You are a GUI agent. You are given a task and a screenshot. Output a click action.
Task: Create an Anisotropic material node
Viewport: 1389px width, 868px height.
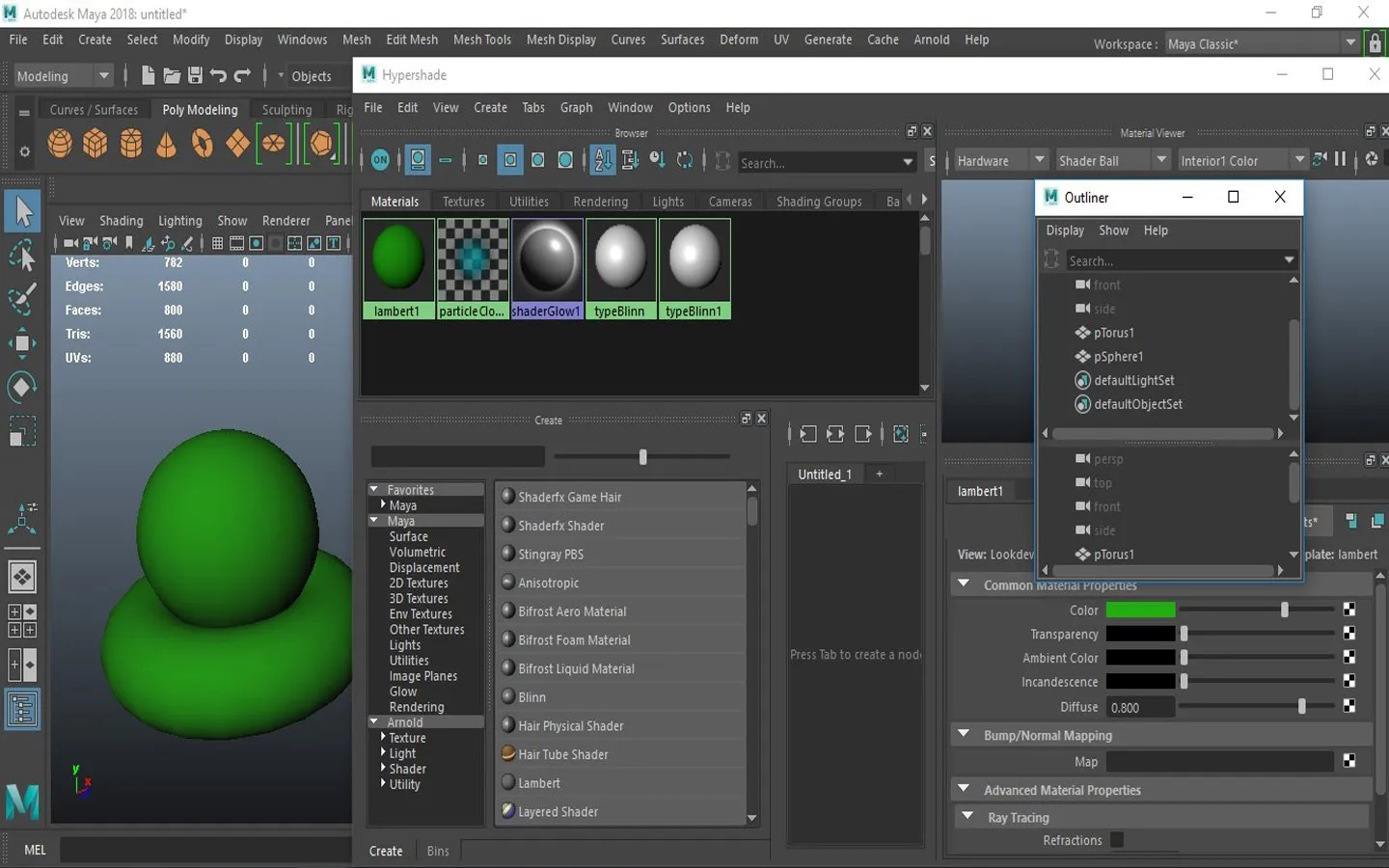click(622, 583)
